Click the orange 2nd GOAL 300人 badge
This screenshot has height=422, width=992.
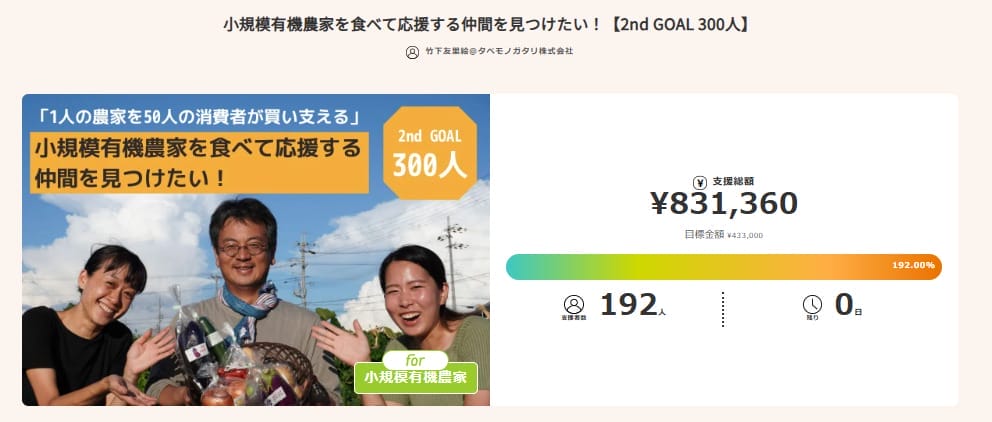(x=430, y=153)
